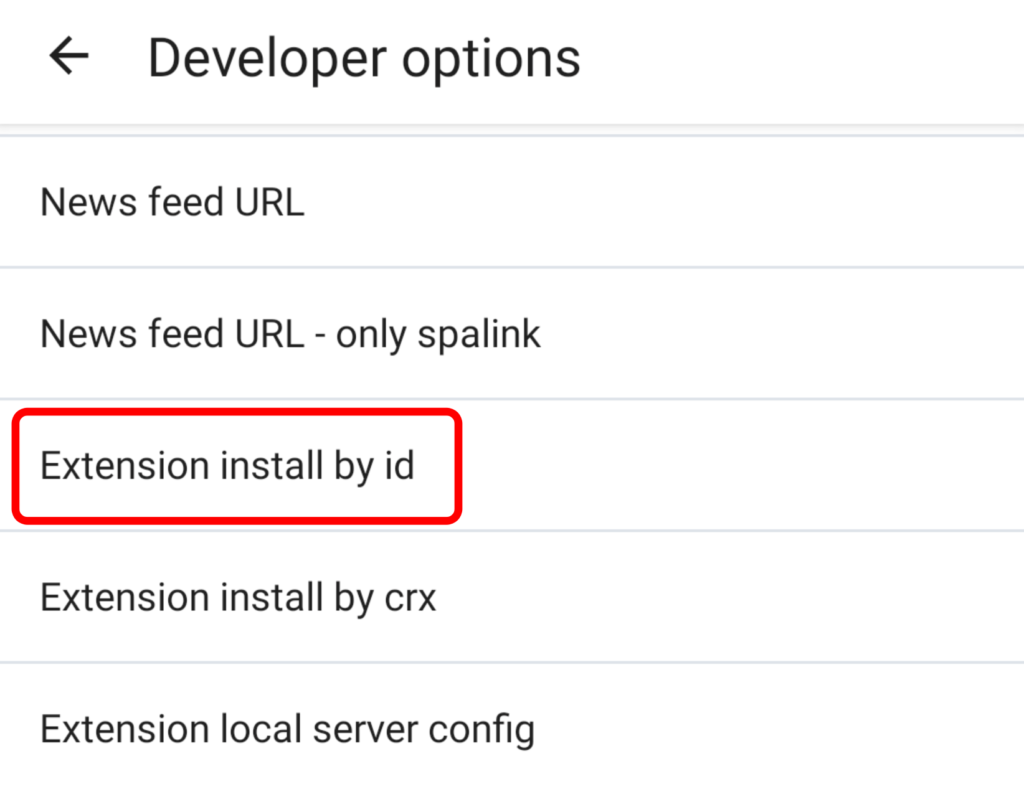Click the 'by id' extension row text
The image size is (1024, 789).
point(227,466)
